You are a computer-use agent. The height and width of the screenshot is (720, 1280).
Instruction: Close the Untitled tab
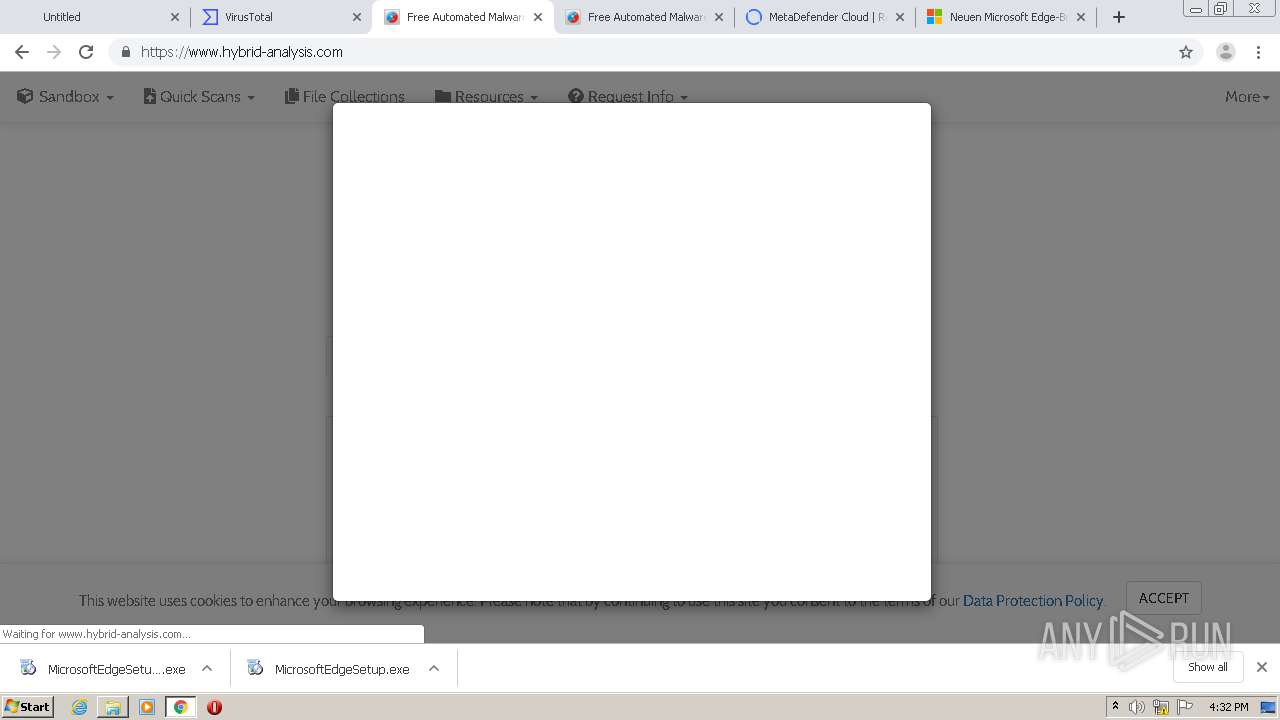tap(175, 17)
